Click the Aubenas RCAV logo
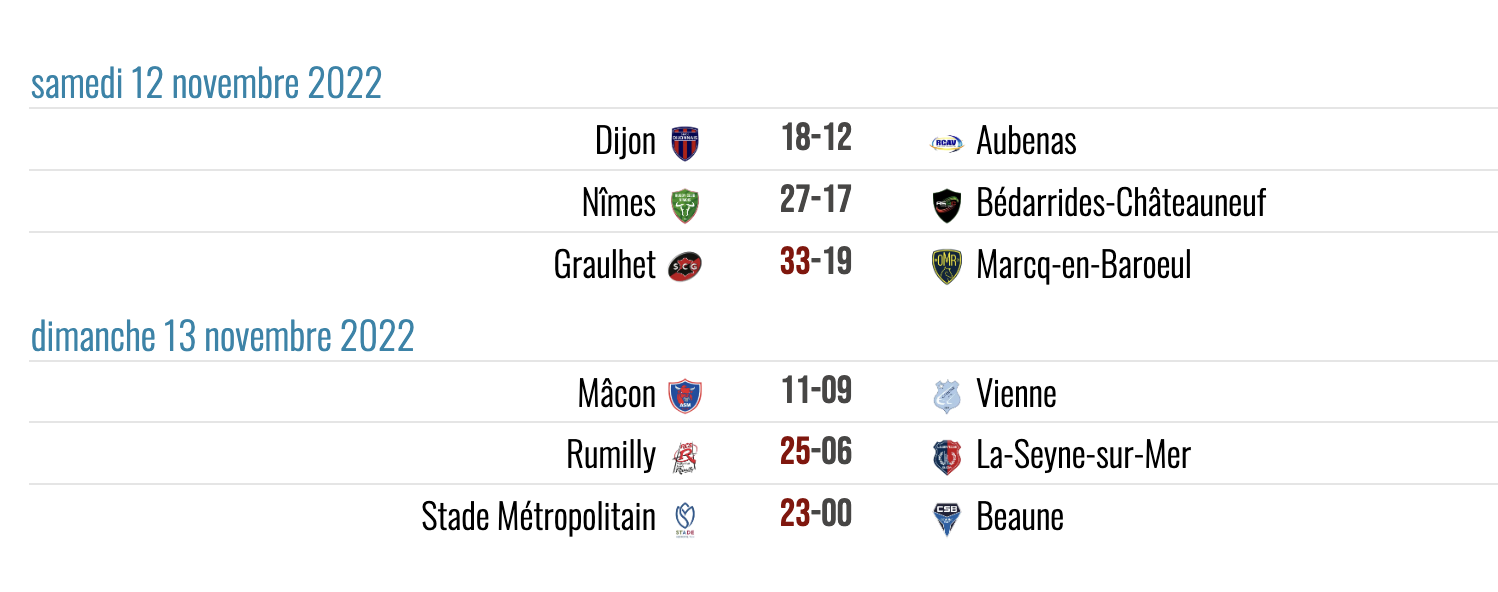 pos(946,143)
